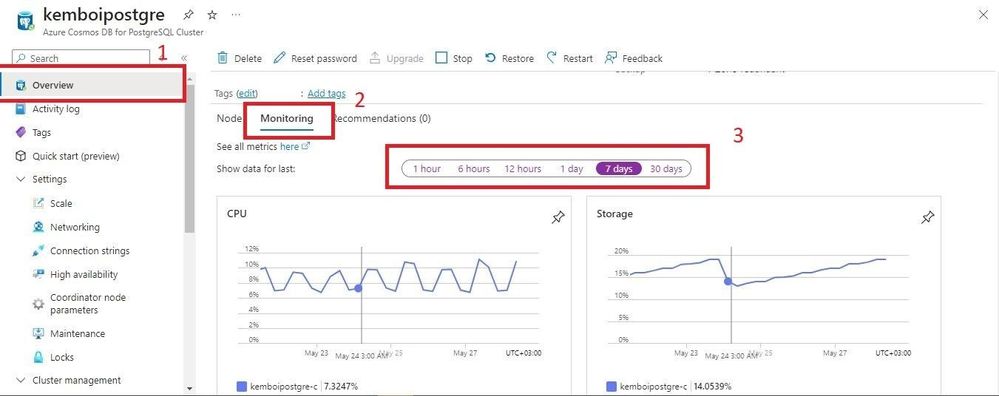
Task: Show data for last 6 hours
Action: (x=474, y=169)
